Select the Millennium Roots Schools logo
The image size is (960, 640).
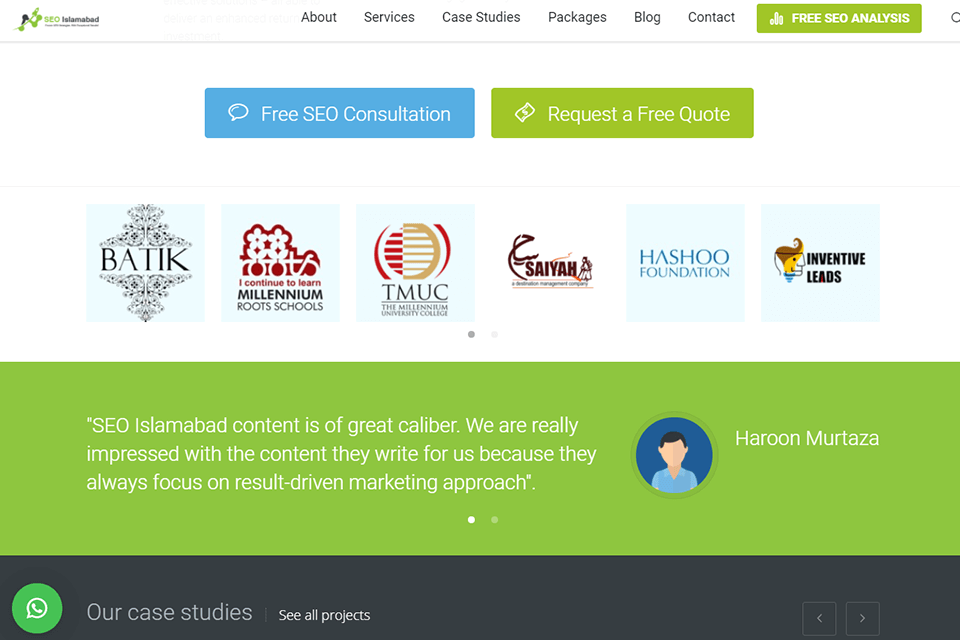pos(280,263)
